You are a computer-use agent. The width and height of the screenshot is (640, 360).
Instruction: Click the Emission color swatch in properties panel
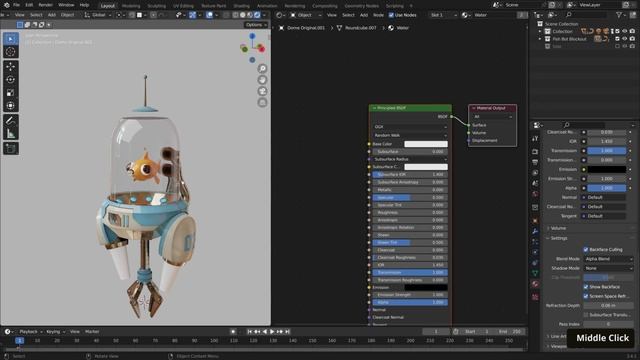[x=607, y=169]
